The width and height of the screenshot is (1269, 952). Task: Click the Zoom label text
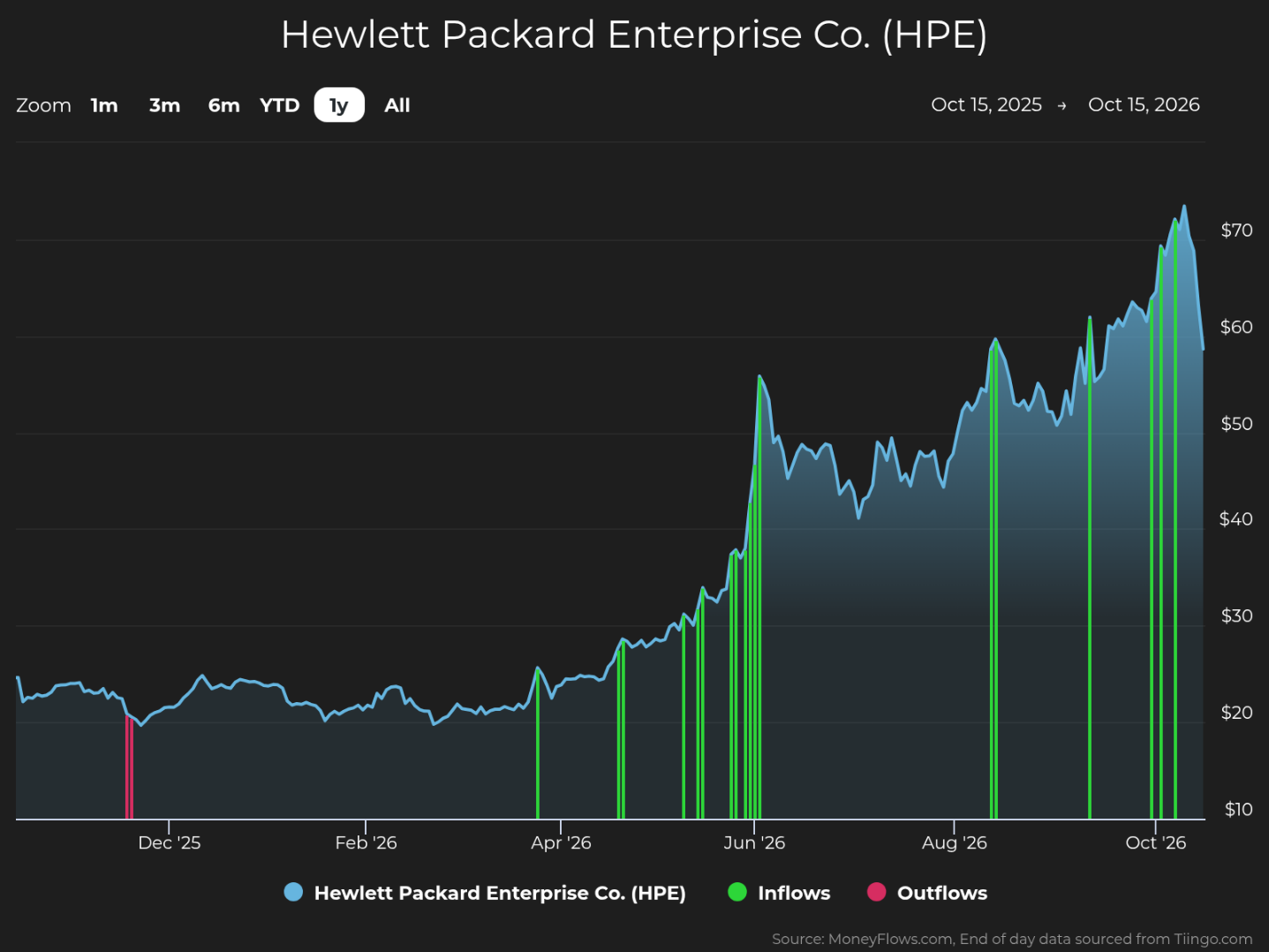43,105
